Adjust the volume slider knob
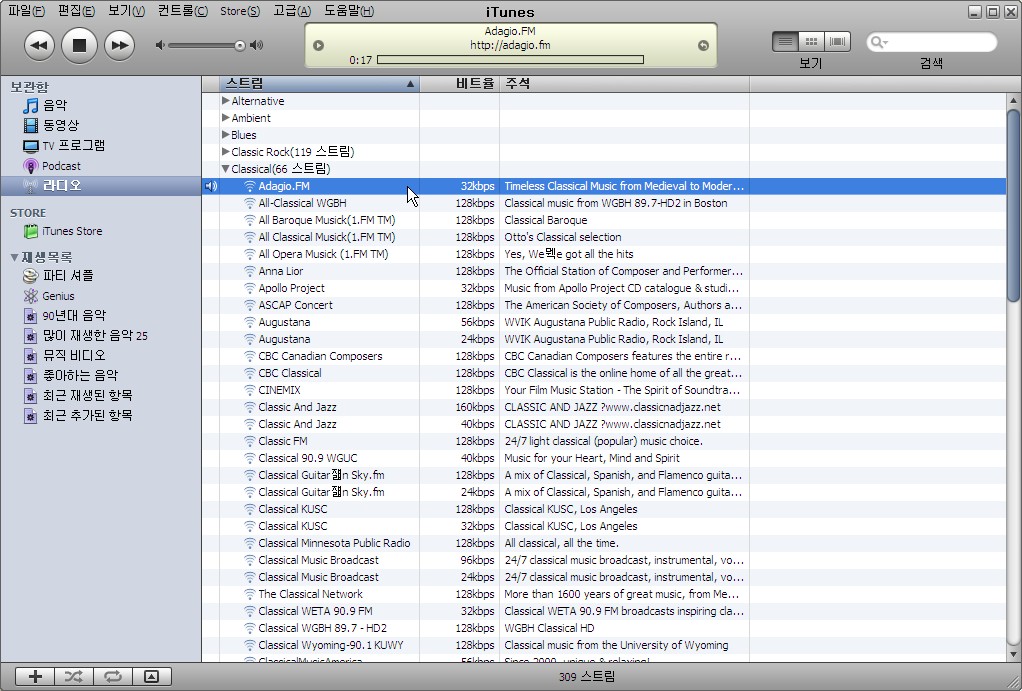The width and height of the screenshot is (1022, 691). coord(240,45)
